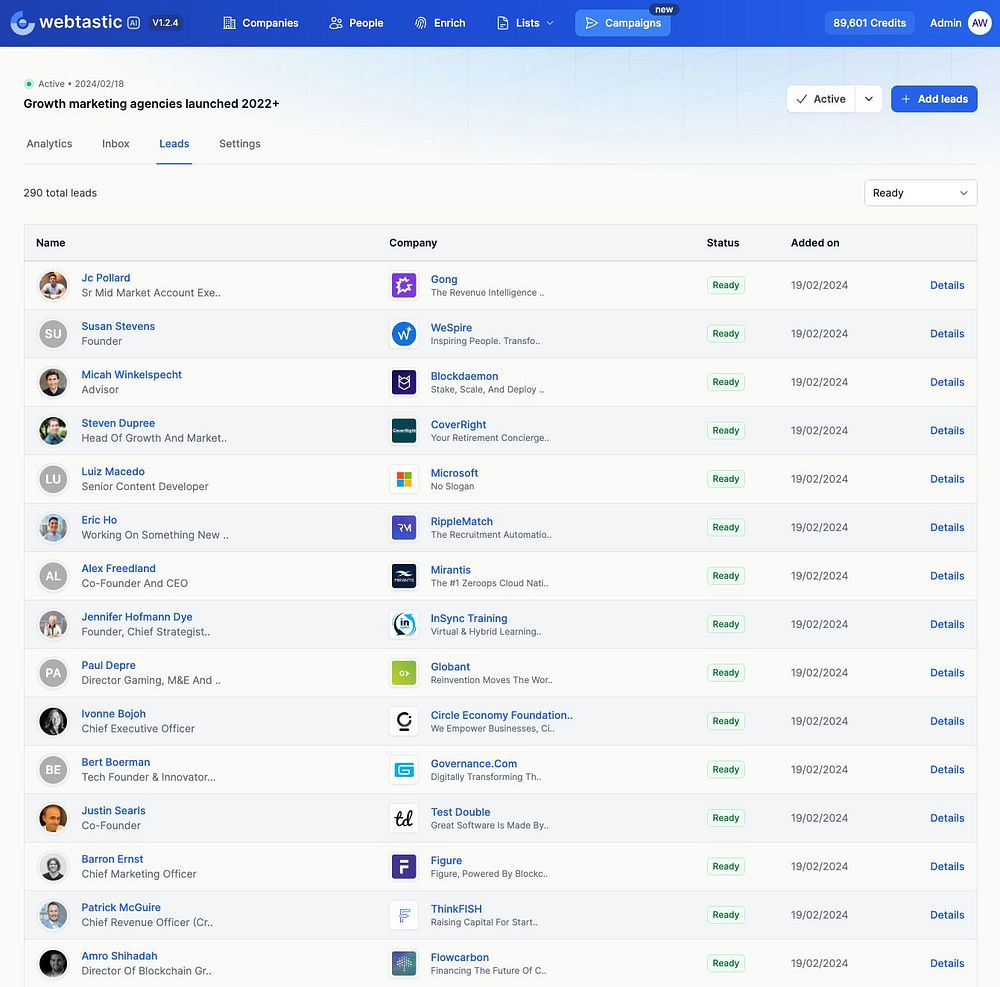The height and width of the screenshot is (987, 1000).
Task: Click the webtastic logo icon
Action: [x=22, y=23]
